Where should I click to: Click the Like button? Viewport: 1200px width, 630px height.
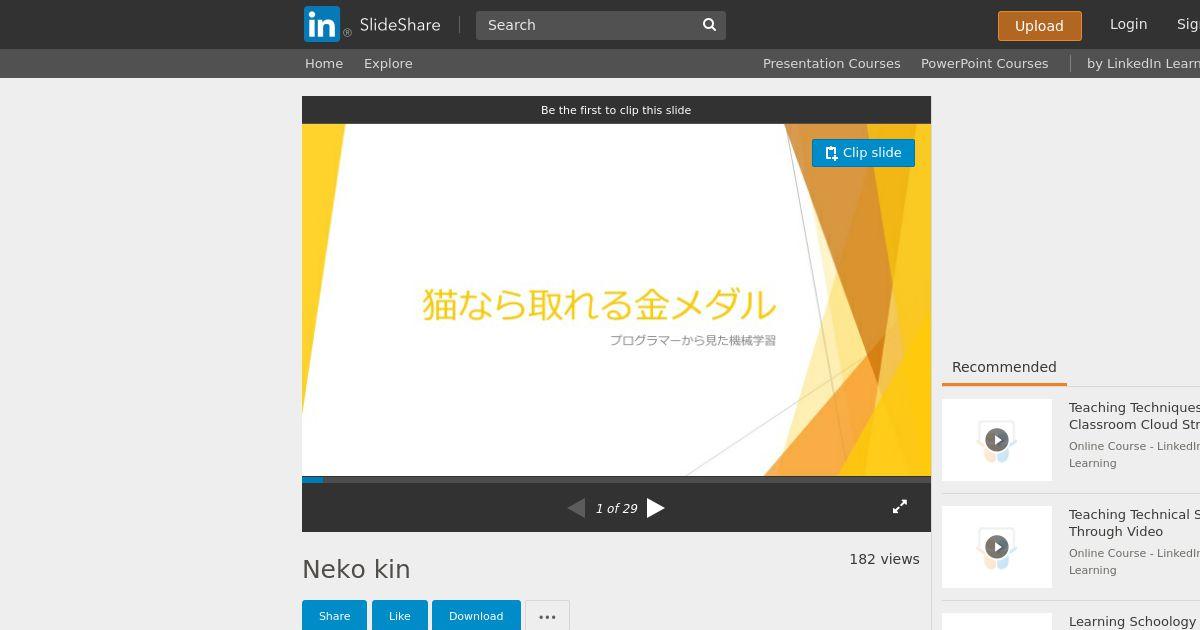pyautogui.click(x=399, y=616)
